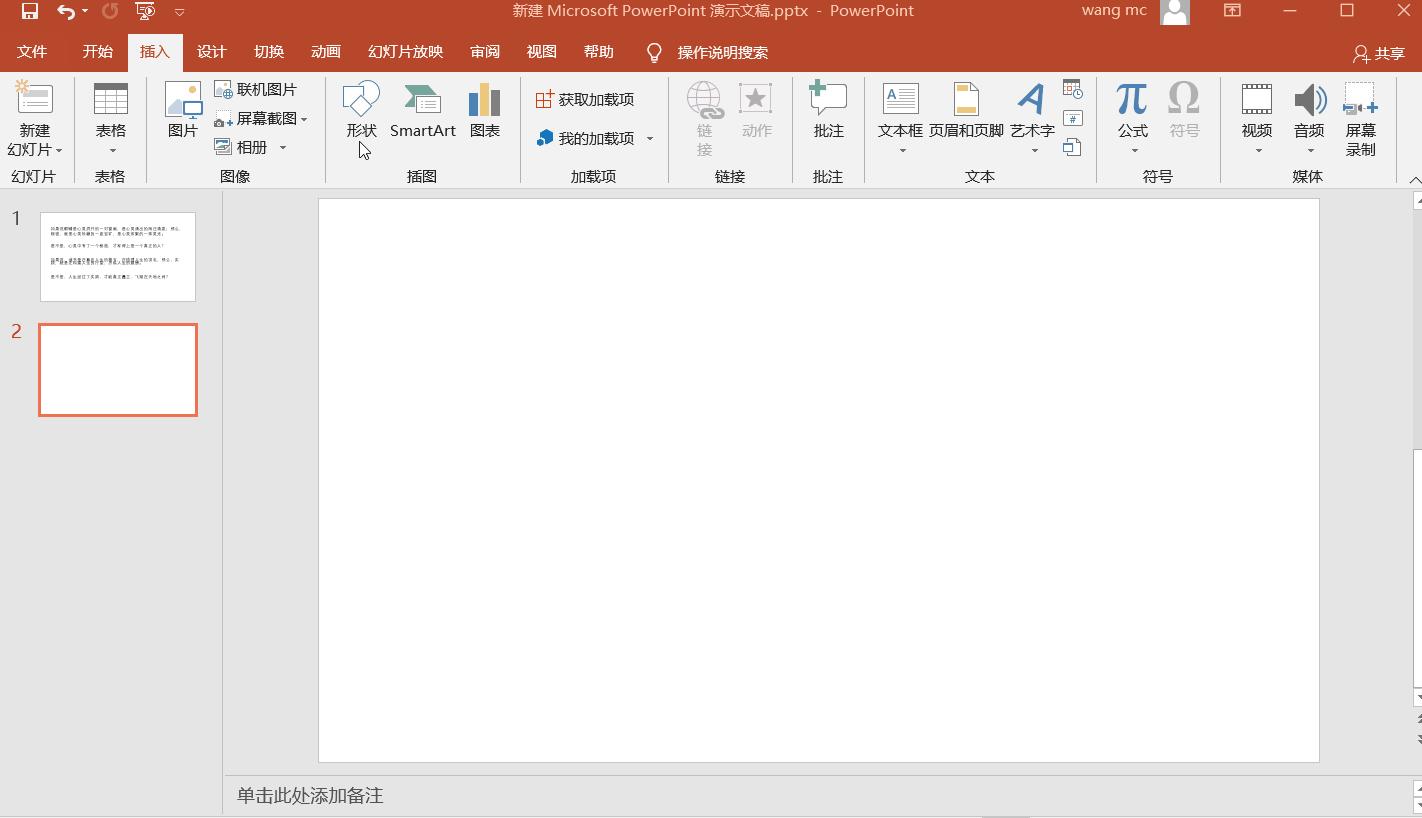Click the Save icon in the quick access toolbar
Image resolution: width=1422 pixels, height=818 pixels.
[x=30, y=11]
